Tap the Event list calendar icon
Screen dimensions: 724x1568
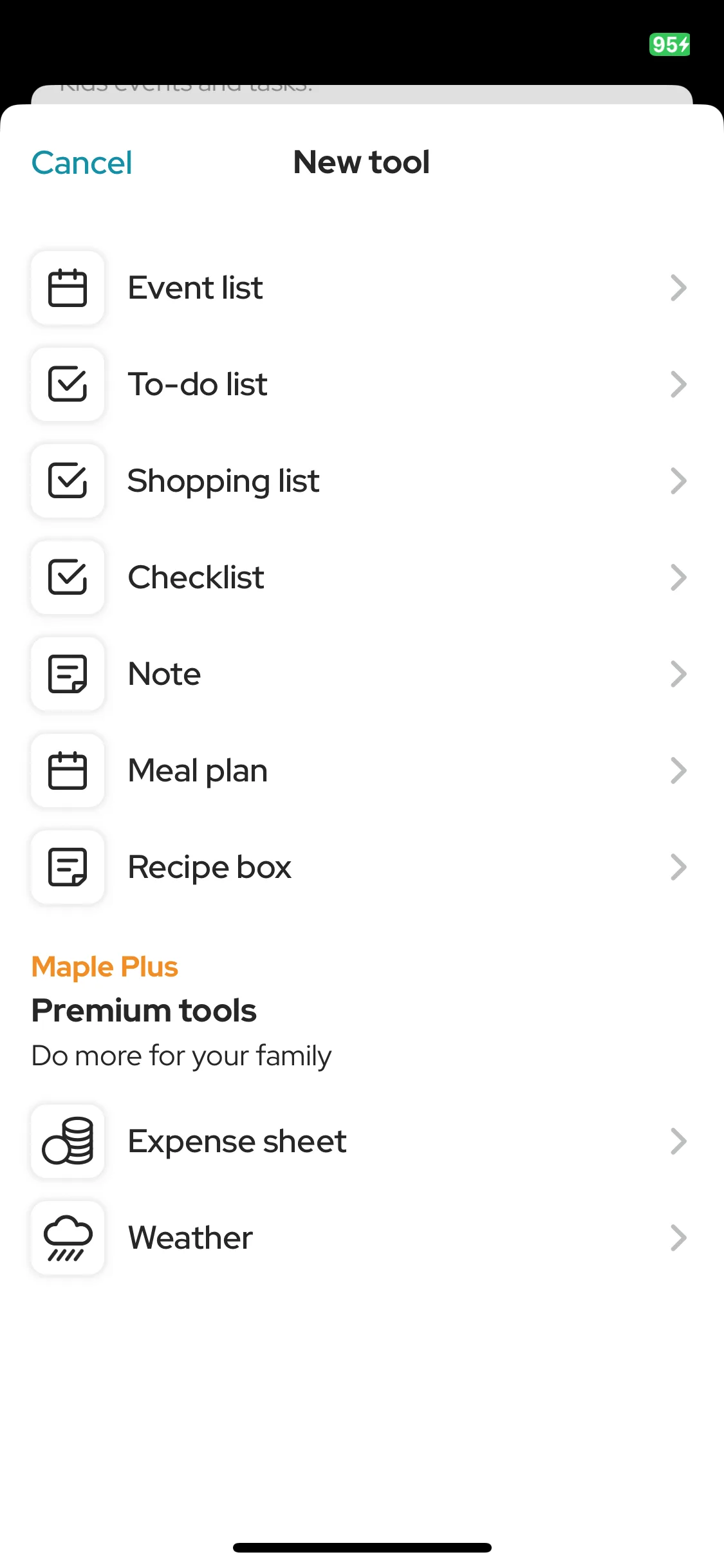(x=68, y=288)
